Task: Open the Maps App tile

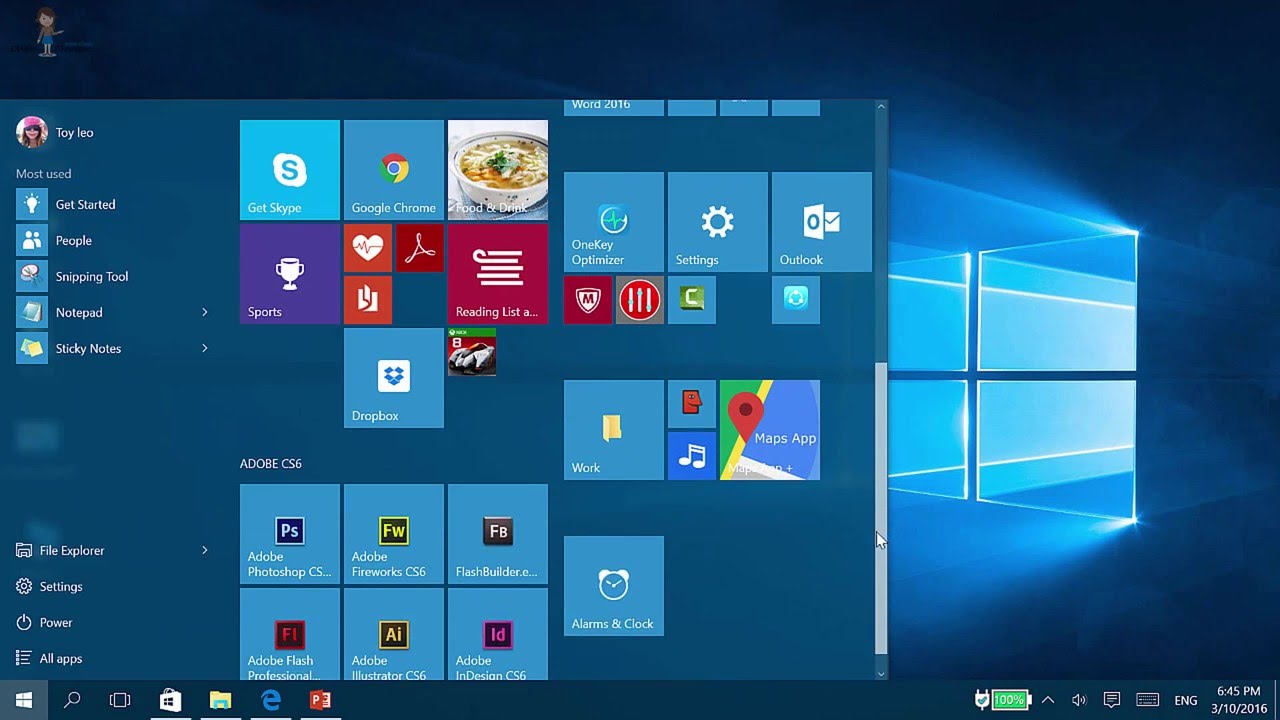Action: (770, 430)
